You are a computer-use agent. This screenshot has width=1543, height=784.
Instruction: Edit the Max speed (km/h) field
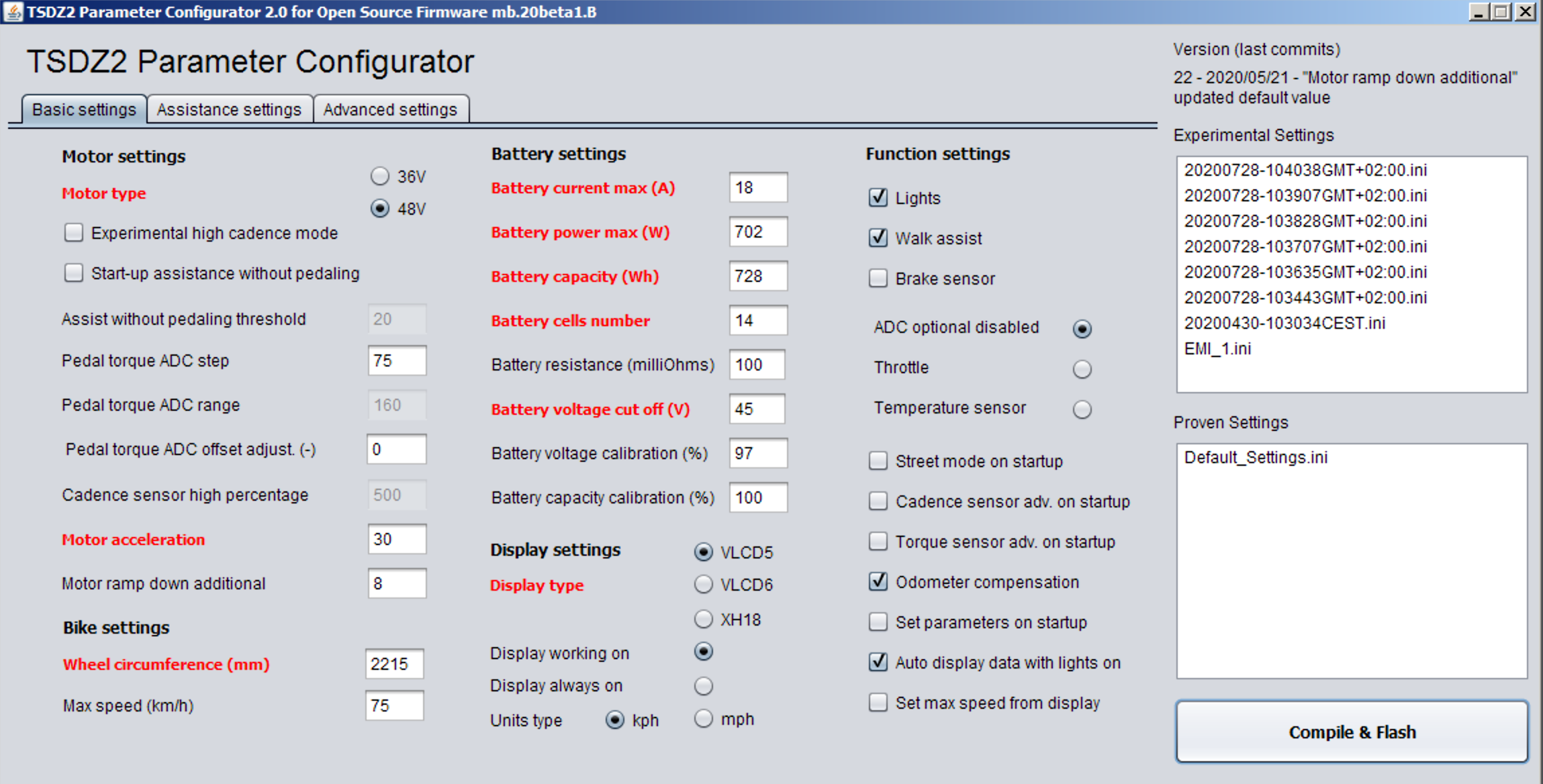click(x=395, y=705)
